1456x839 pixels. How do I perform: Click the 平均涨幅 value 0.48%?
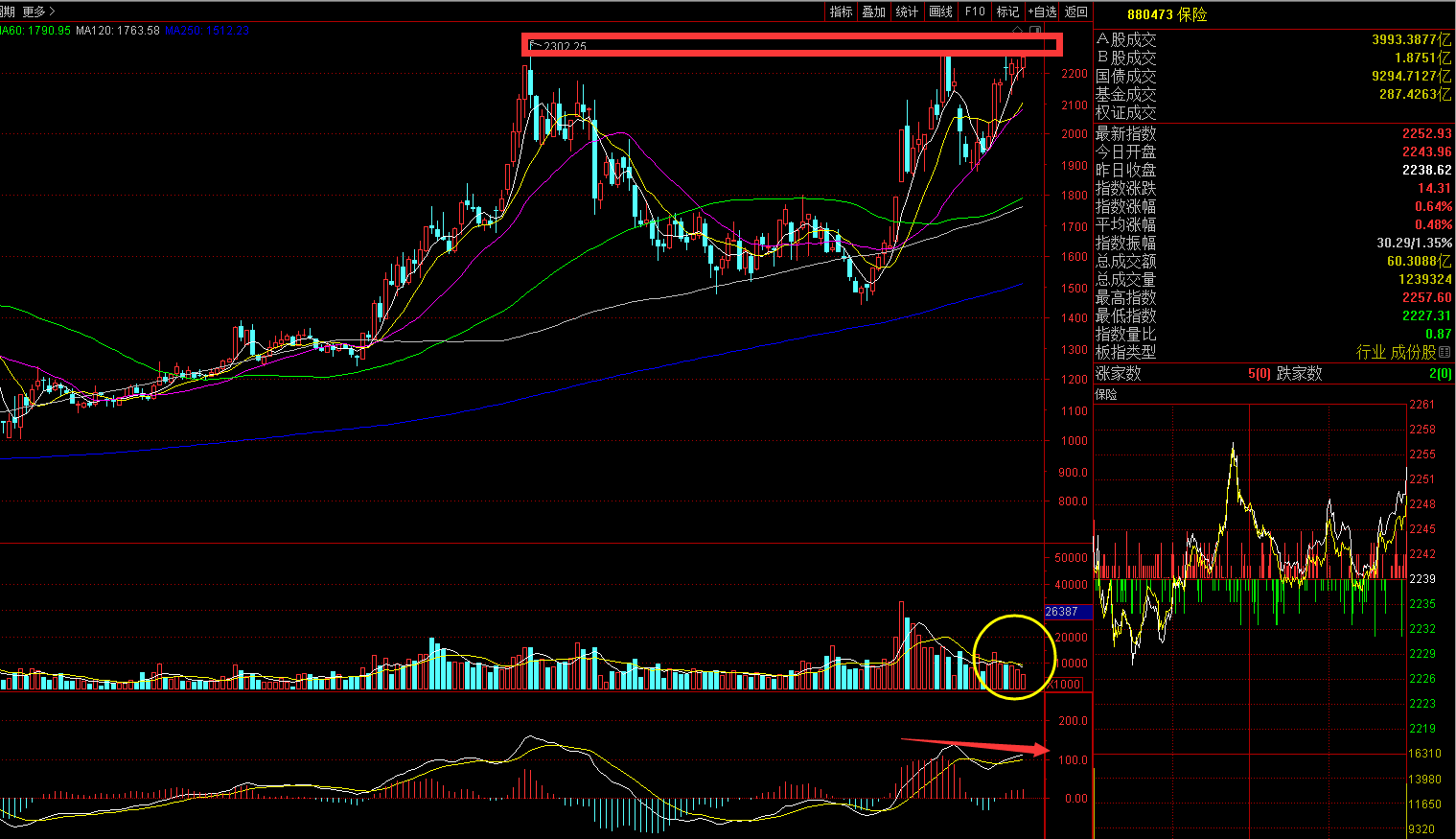pos(1434,224)
